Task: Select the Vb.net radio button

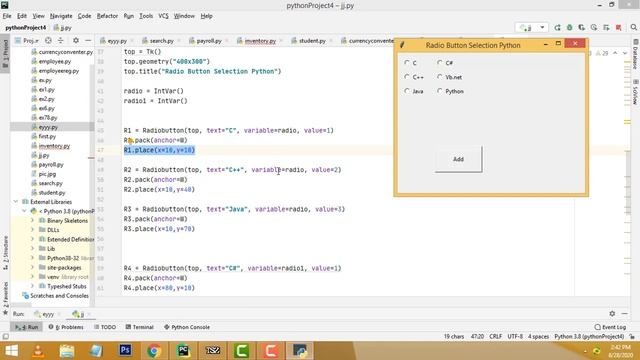Action: pos(440,77)
